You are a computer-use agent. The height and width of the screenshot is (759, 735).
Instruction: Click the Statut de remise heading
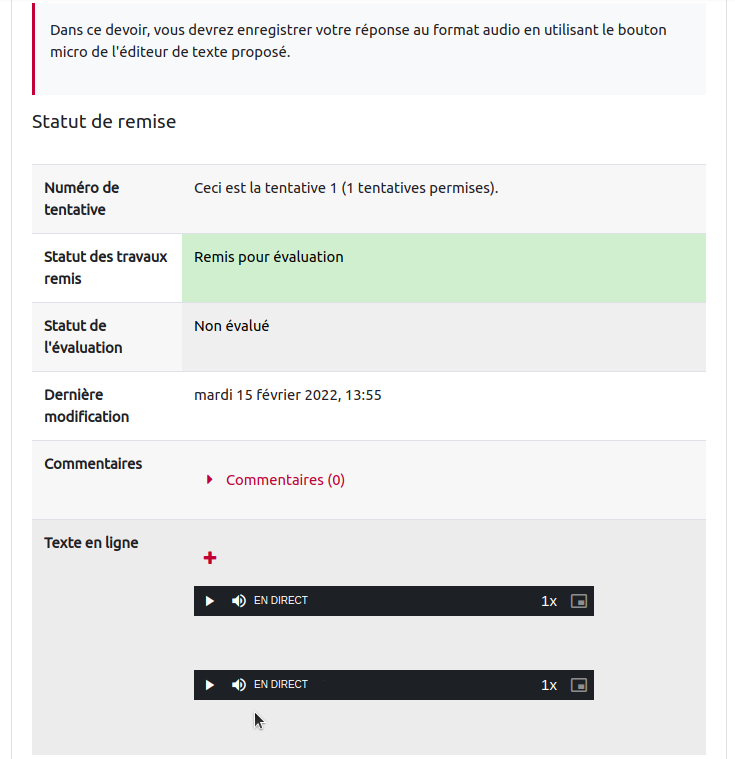click(x=104, y=122)
